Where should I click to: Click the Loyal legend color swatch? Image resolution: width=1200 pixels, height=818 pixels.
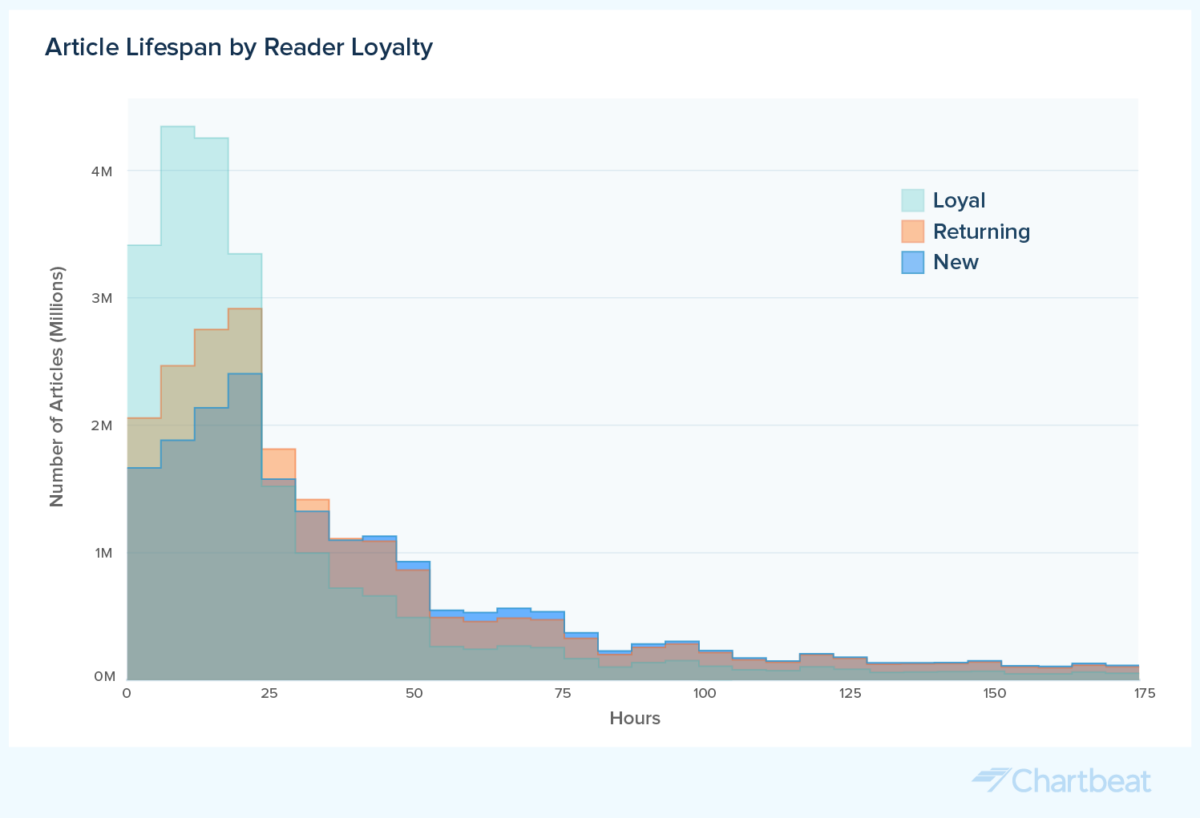pyautogui.click(x=912, y=200)
